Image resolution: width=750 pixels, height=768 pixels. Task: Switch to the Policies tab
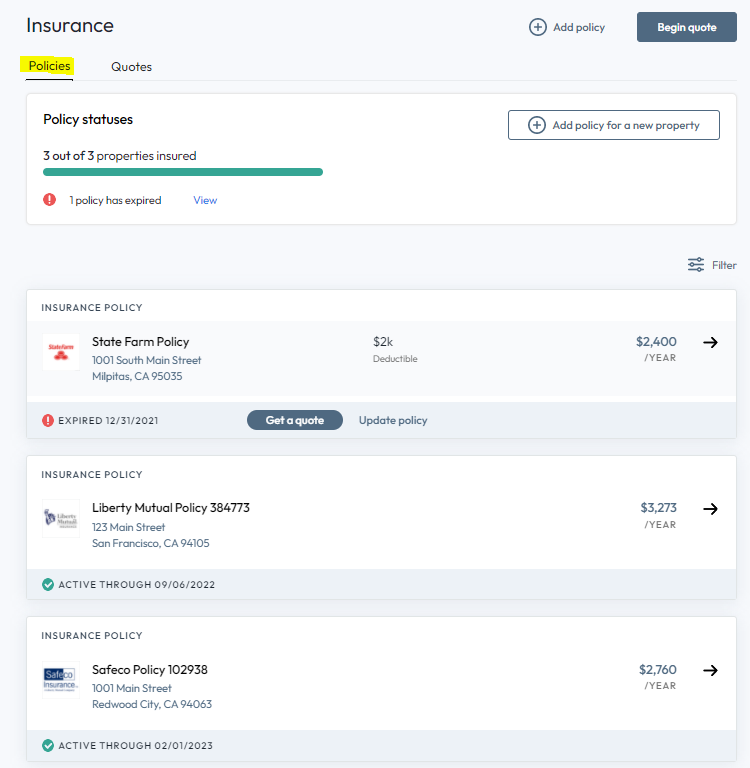click(49, 66)
